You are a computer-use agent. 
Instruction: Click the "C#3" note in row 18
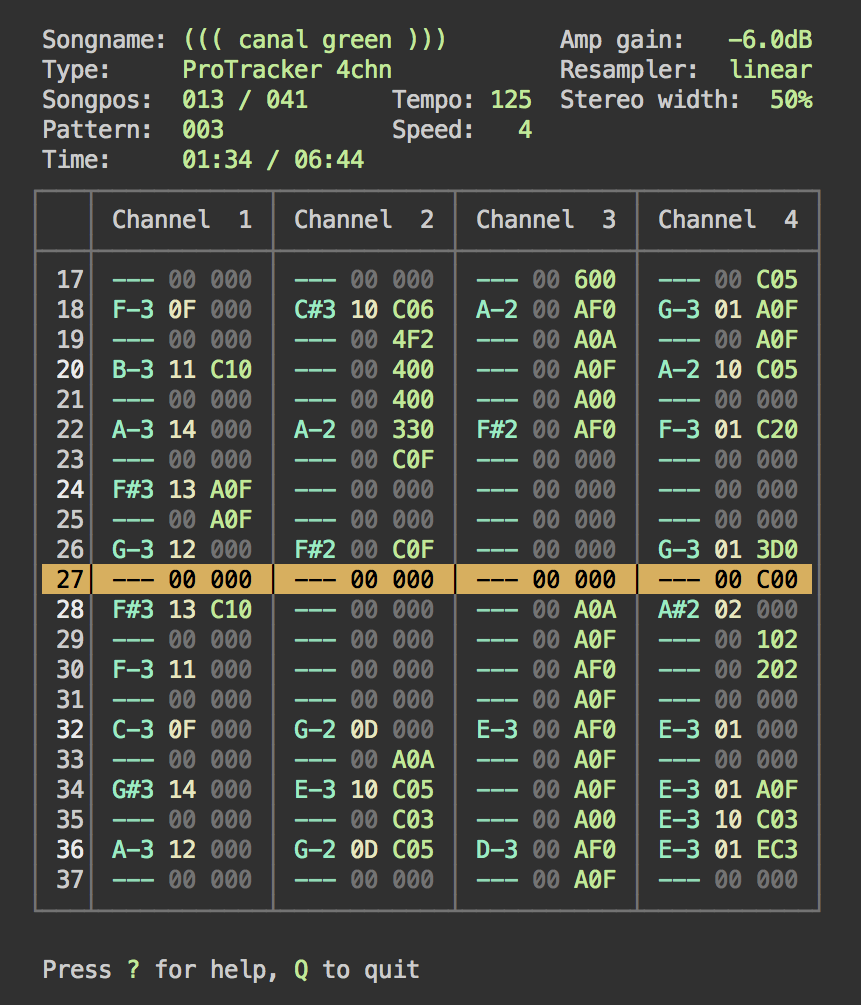point(315,310)
